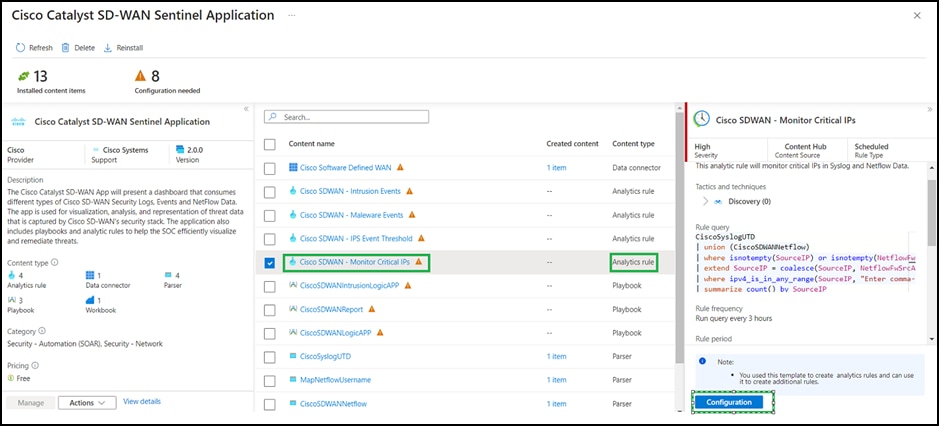
Task: Click the disabled Manage button
Action: click(x=31, y=403)
